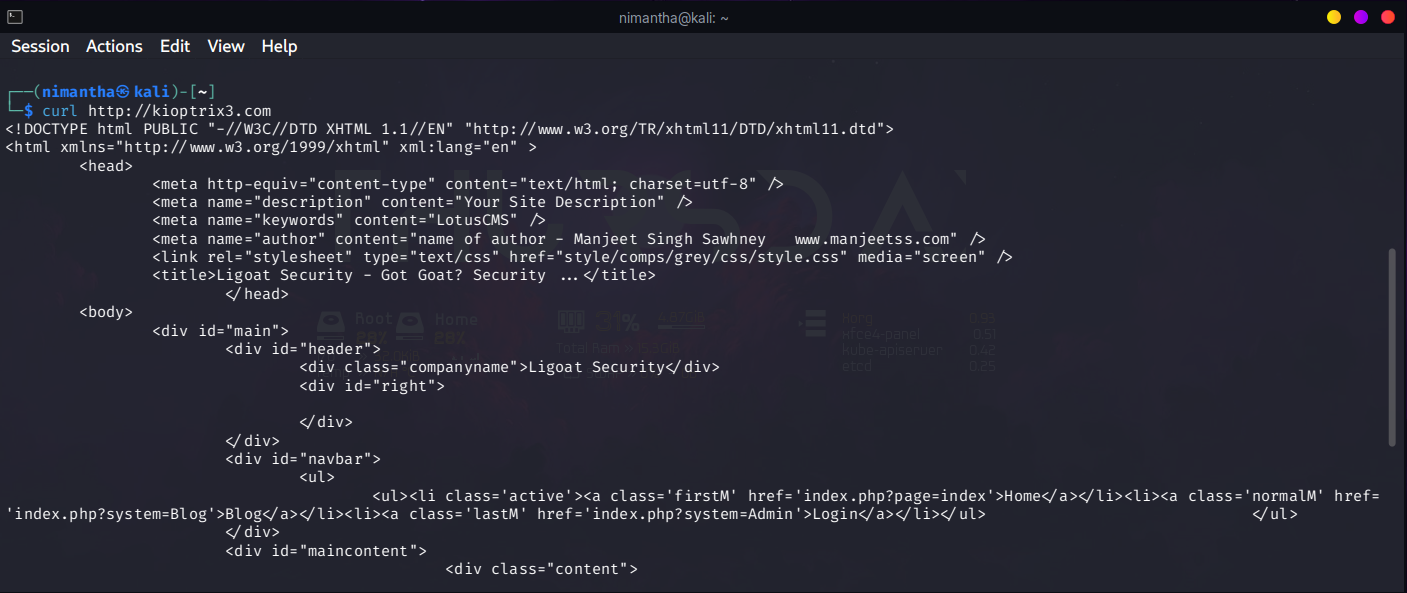Click the terminal icon in the title bar
Image resolution: width=1407 pixels, height=593 pixels.
(x=14, y=16)
